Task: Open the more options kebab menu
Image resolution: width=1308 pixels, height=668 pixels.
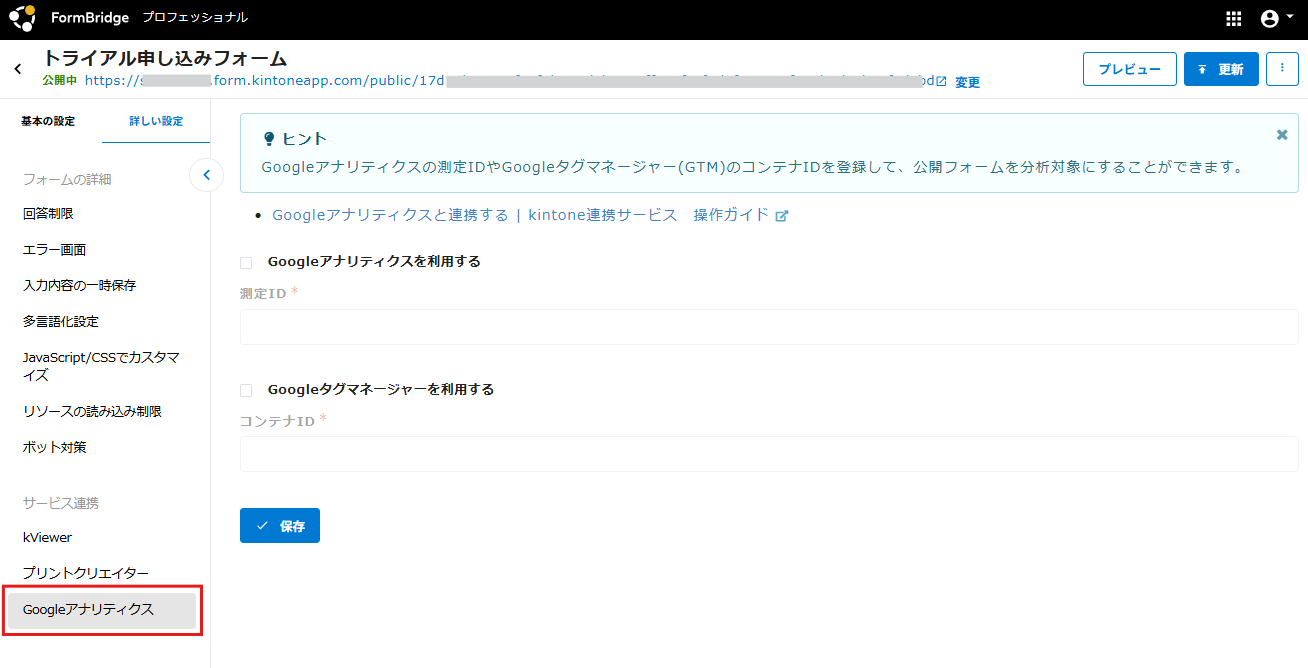Action: pyautogui.click(x=1282, y=69)
